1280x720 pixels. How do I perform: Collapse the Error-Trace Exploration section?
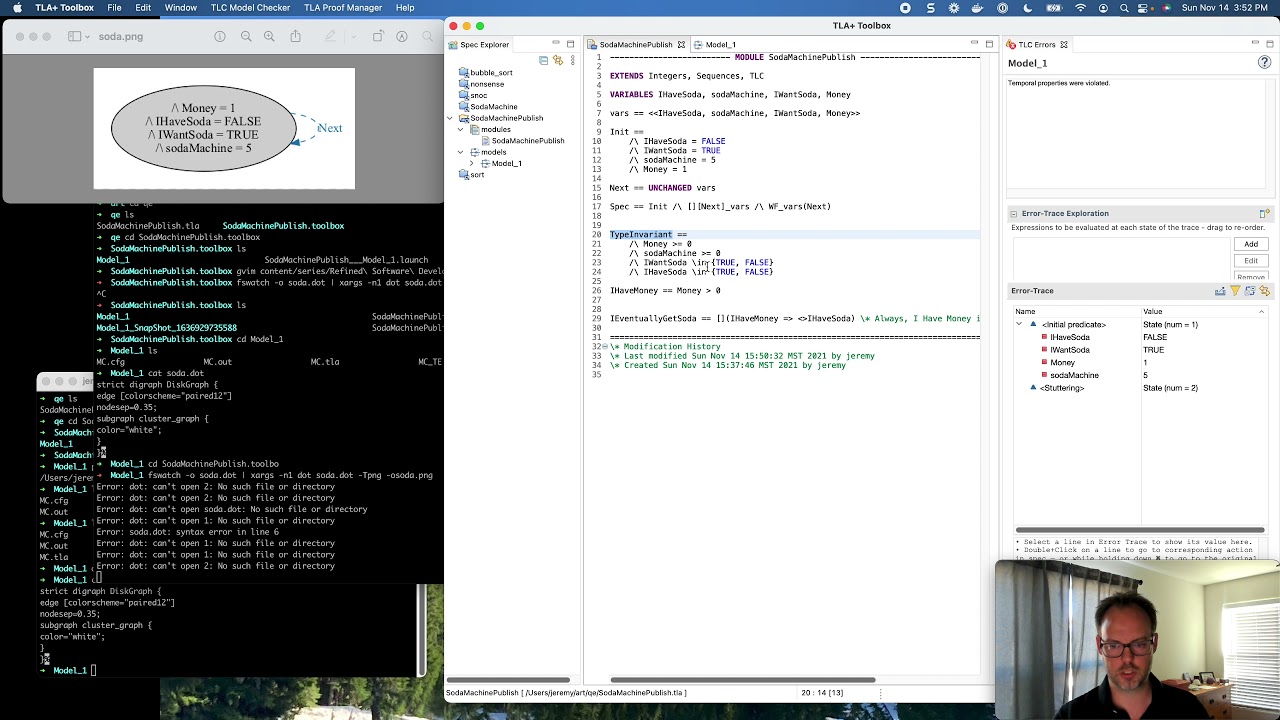(1013, 214)
